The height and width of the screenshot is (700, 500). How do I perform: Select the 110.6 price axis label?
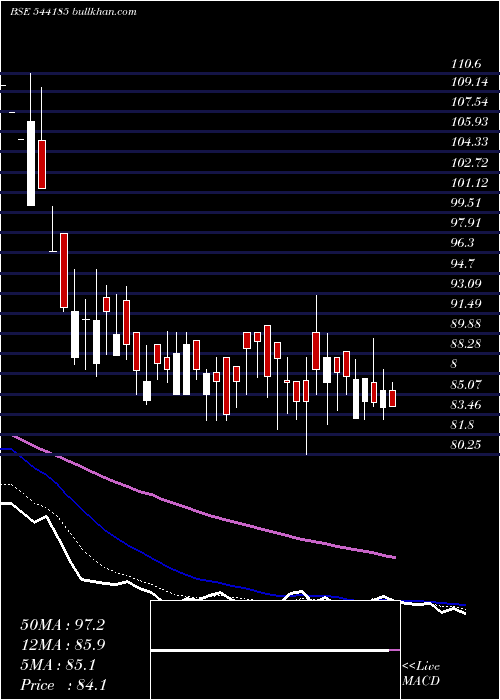(x=466, y=64)
